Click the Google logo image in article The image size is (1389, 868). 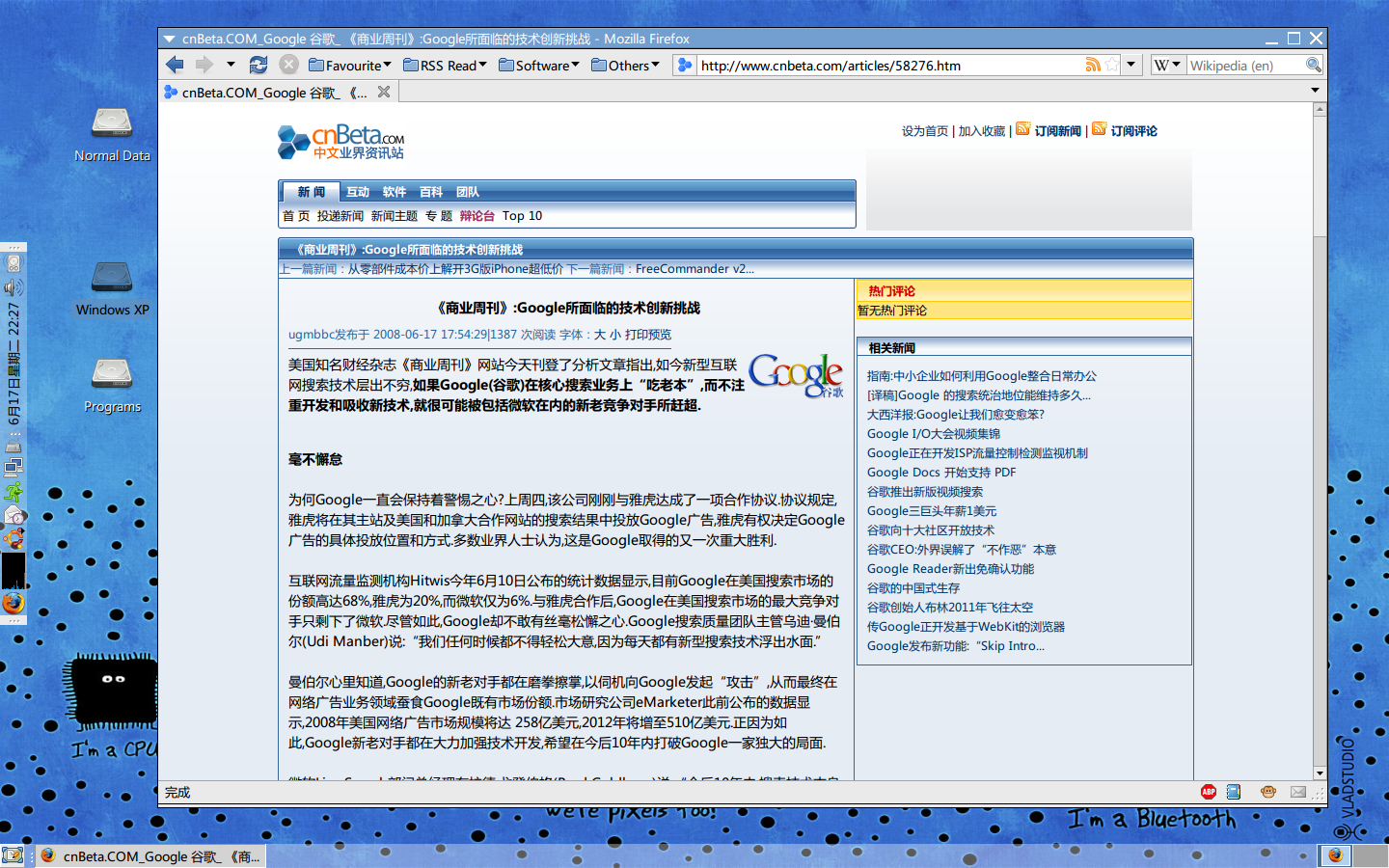tap(797, 376)
